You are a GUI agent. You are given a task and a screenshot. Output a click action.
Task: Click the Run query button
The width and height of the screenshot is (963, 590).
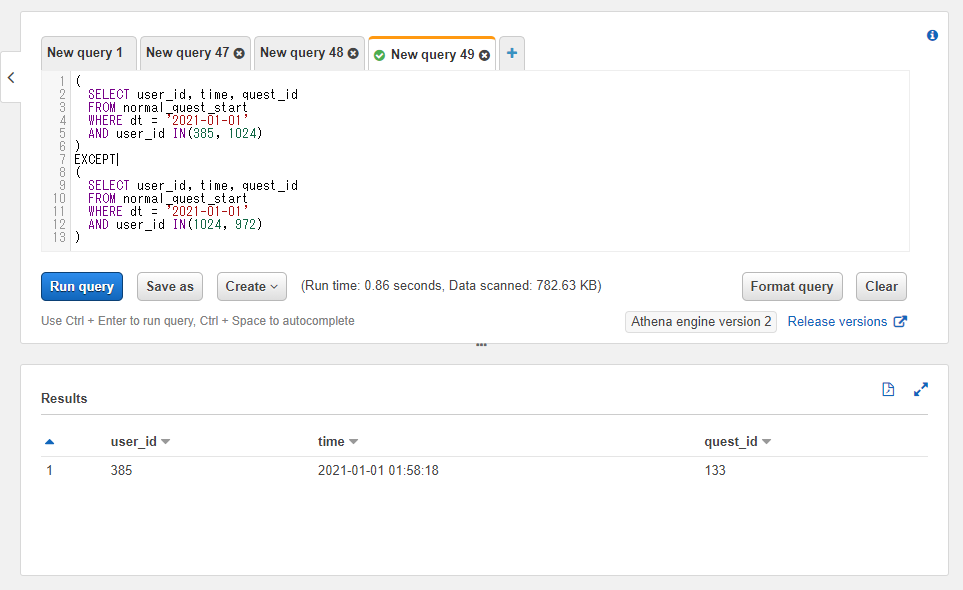[82, 287]
